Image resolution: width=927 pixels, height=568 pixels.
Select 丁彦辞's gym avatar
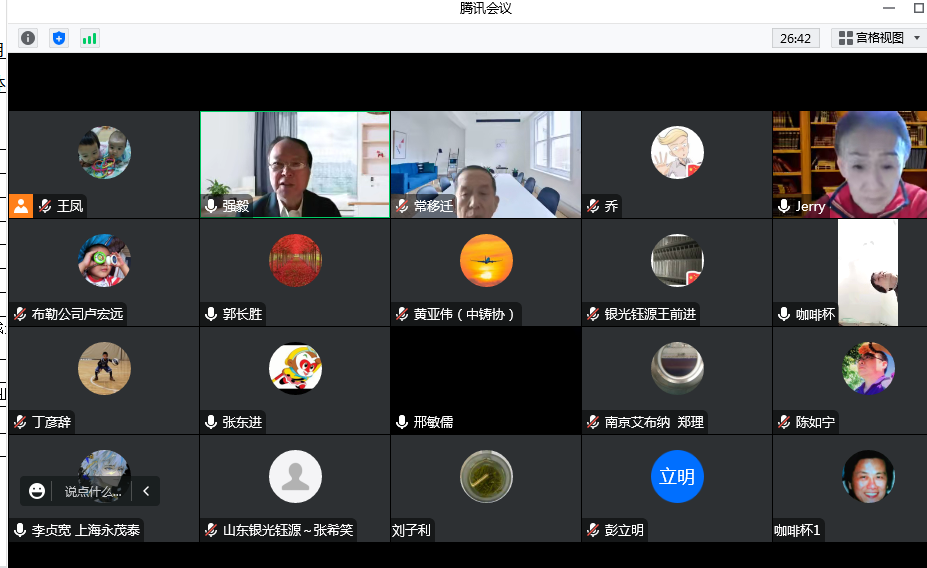pos(104,369)
